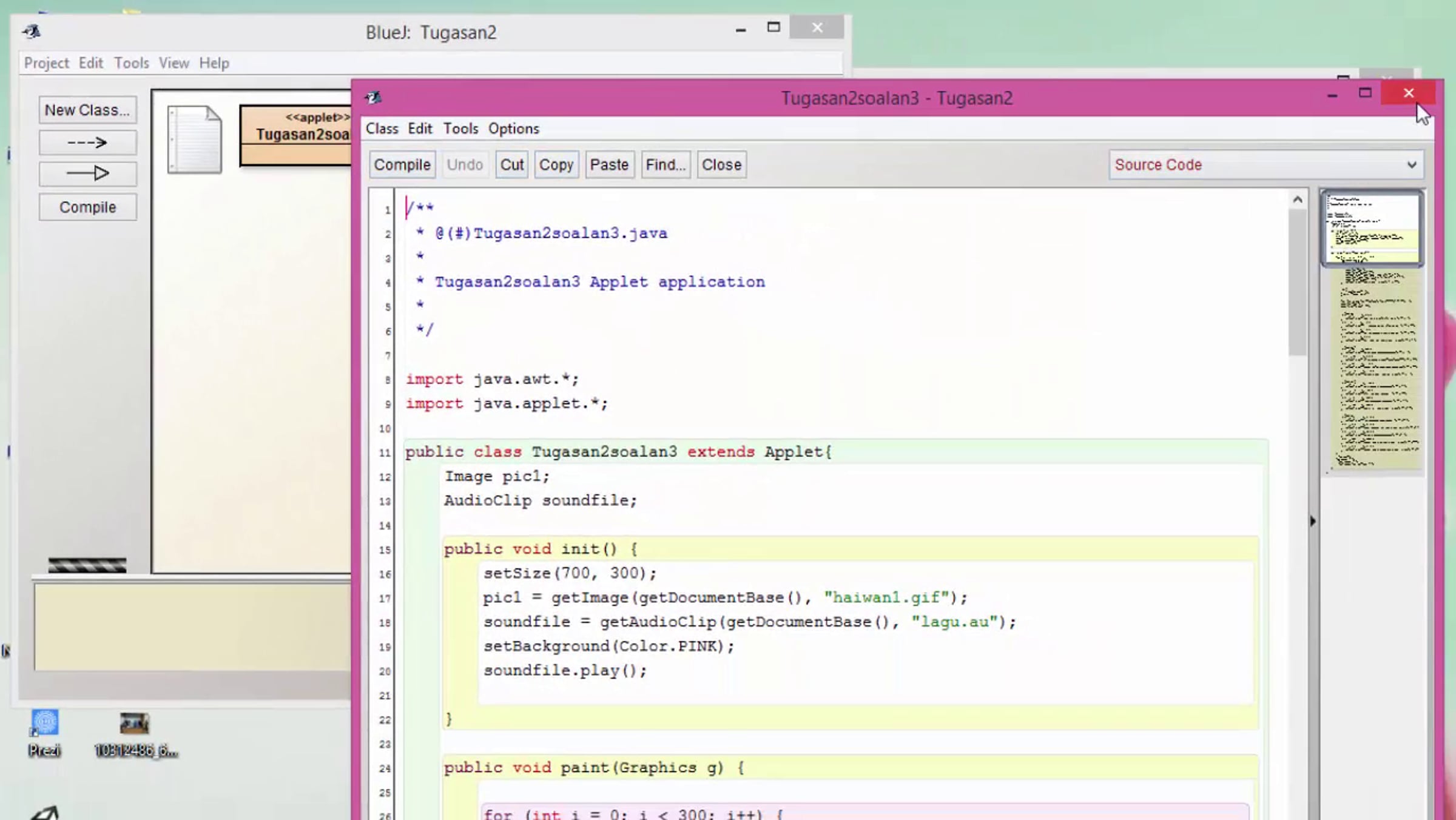Image resolution: width=1456 pixels, height=820 pixels.
Task: Open the Source Code view dropdown
Action: point(1266,165)
